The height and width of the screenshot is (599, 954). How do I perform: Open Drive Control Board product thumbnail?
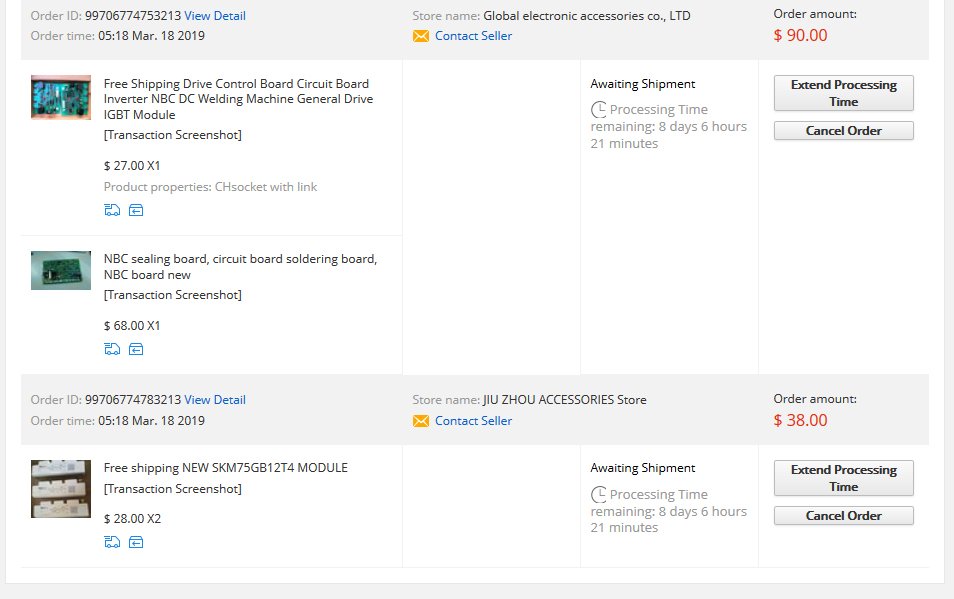coord(60,98)
